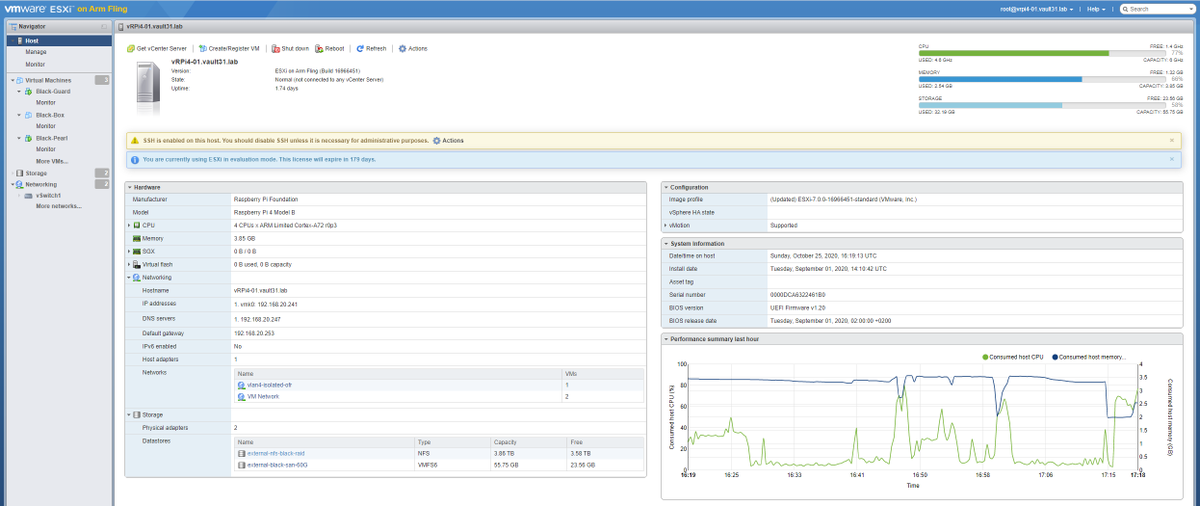Click the Create/Register VM icon
The width and height of the screenshot is (1200, 506).
[202, 48]
